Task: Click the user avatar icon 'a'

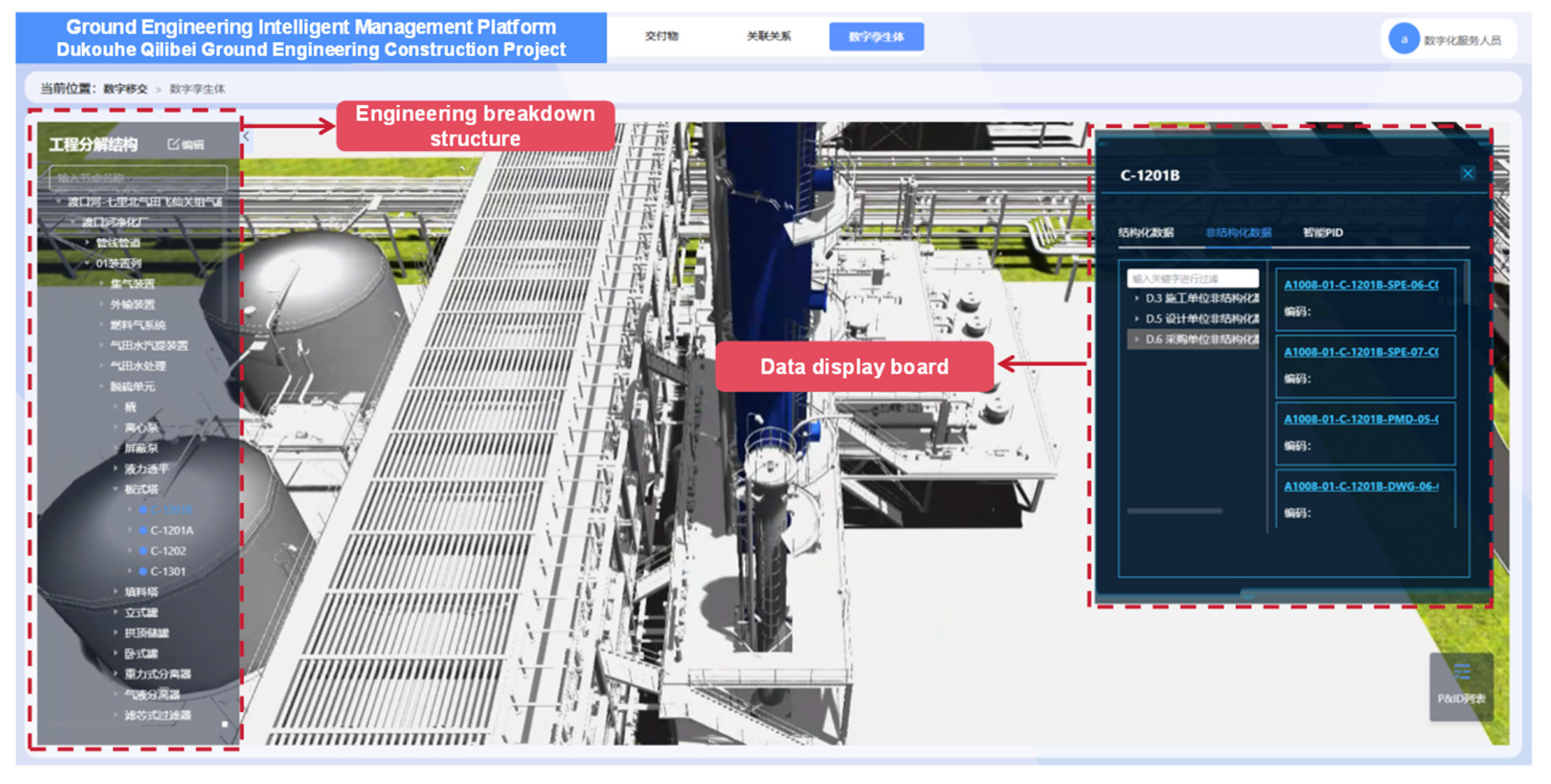Action: point(1403,40)
